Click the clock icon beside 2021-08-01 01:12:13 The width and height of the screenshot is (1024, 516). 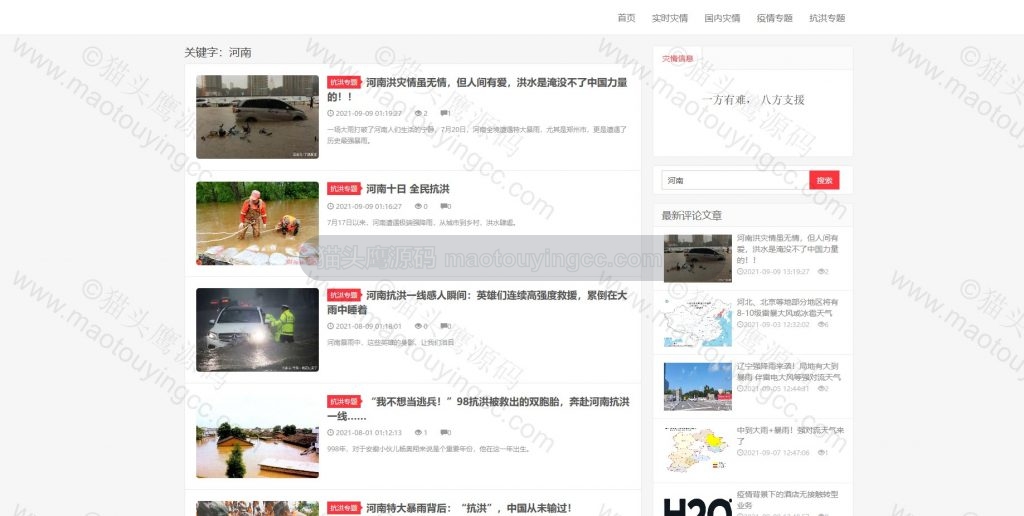[x=330, y=432]
